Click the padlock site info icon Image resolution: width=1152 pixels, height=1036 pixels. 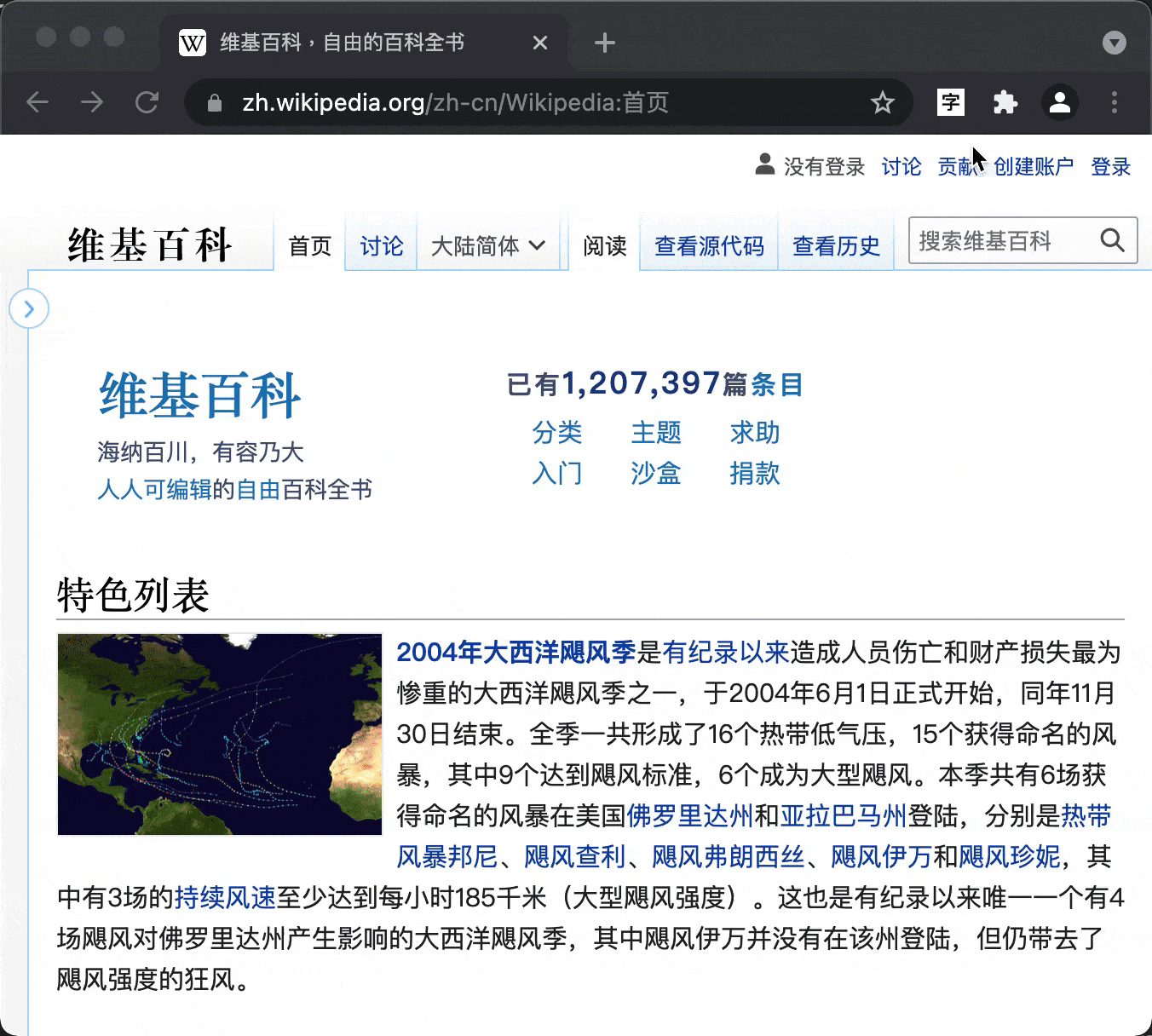click(x=215, y=103)
